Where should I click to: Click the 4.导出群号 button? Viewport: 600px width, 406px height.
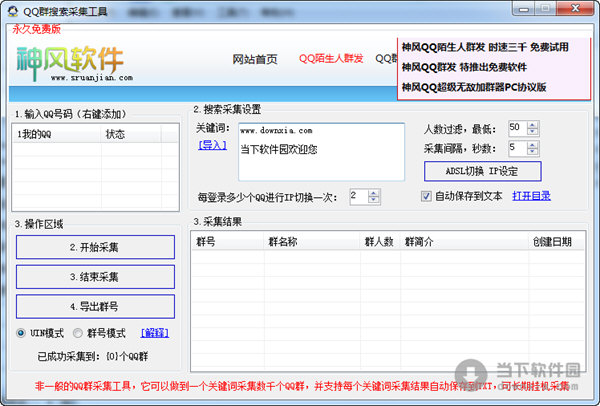95,307
